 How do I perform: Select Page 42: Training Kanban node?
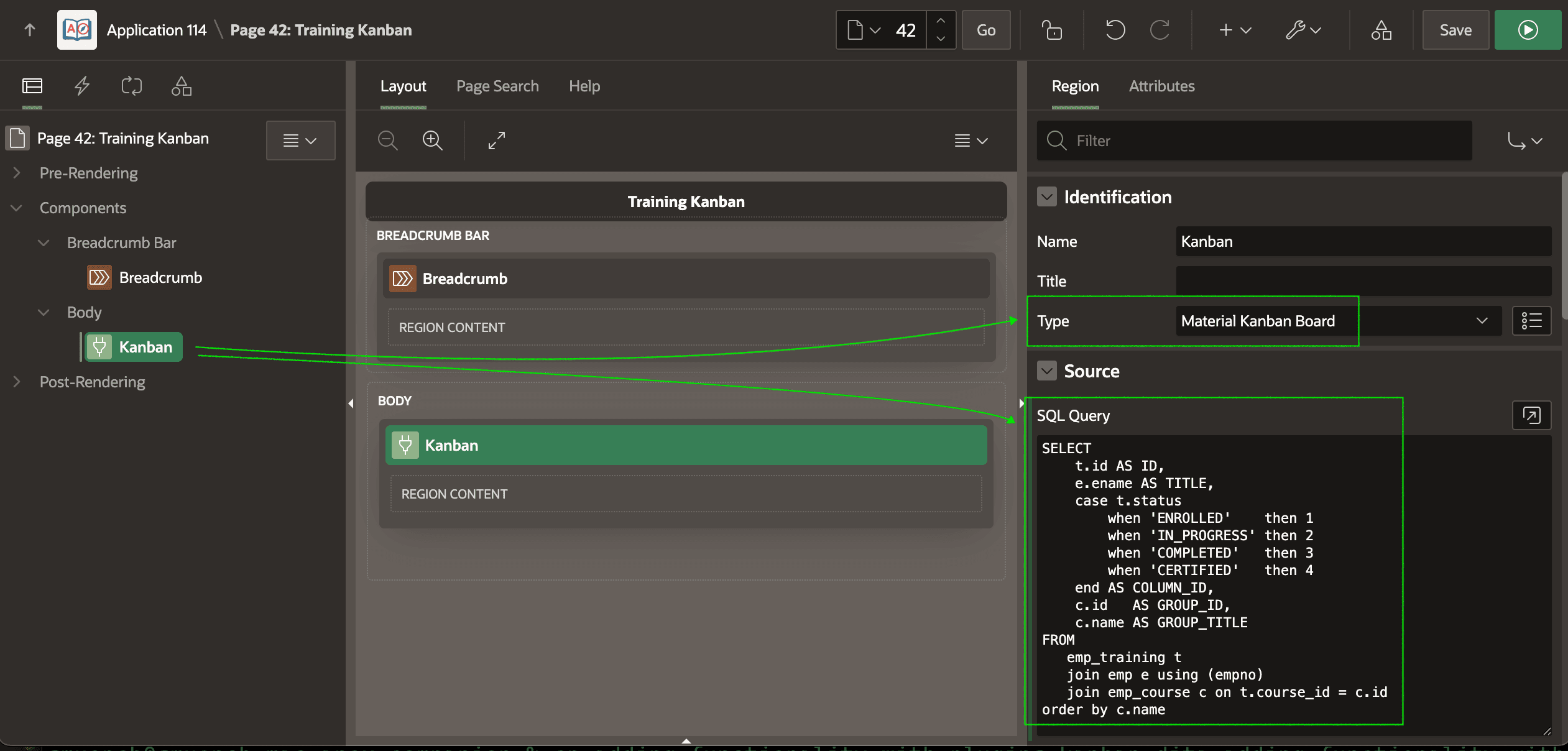[x=123, y=138]
